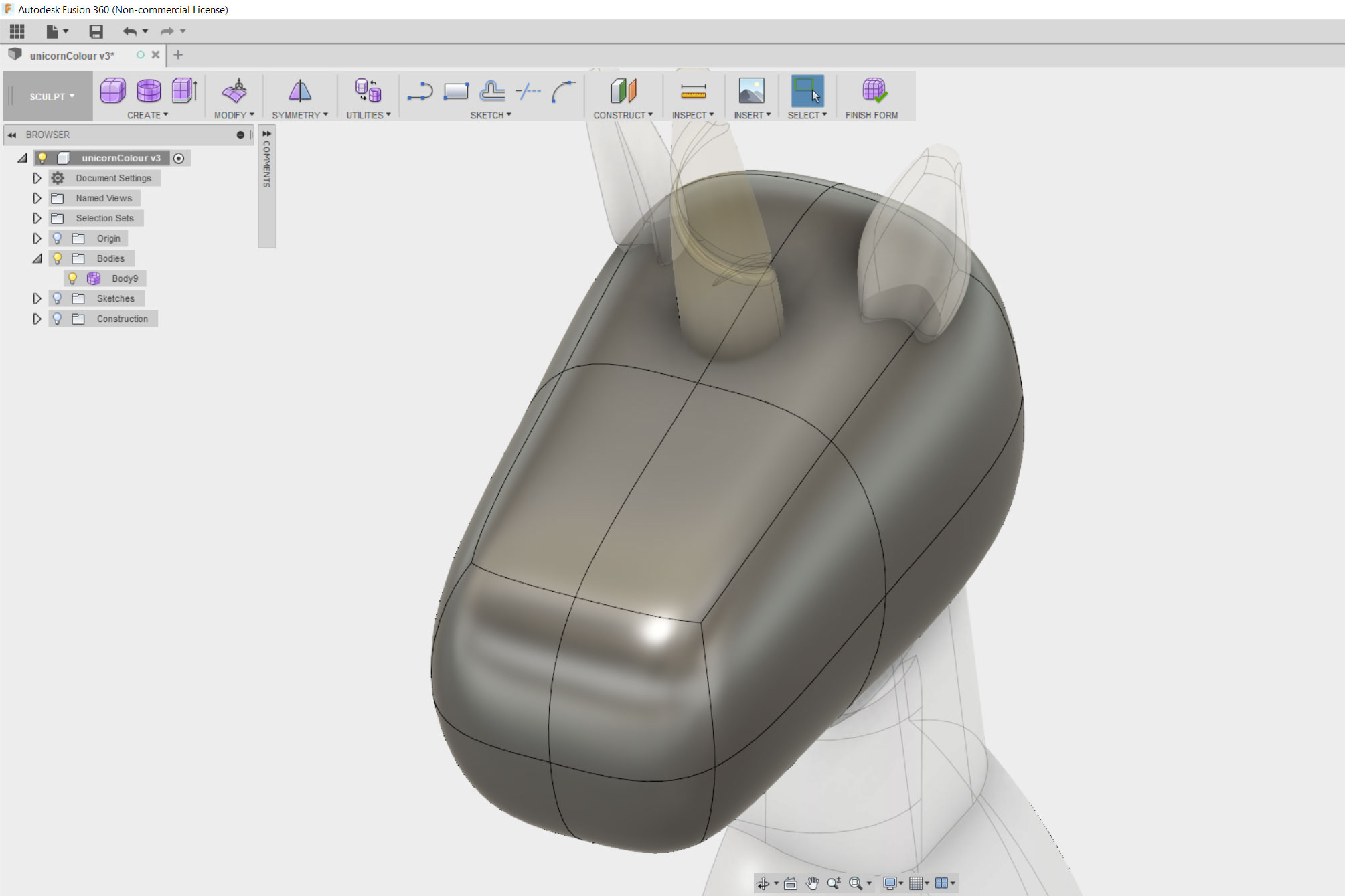
Task: Select the Create Box form tool
Action: click(112, 90)
